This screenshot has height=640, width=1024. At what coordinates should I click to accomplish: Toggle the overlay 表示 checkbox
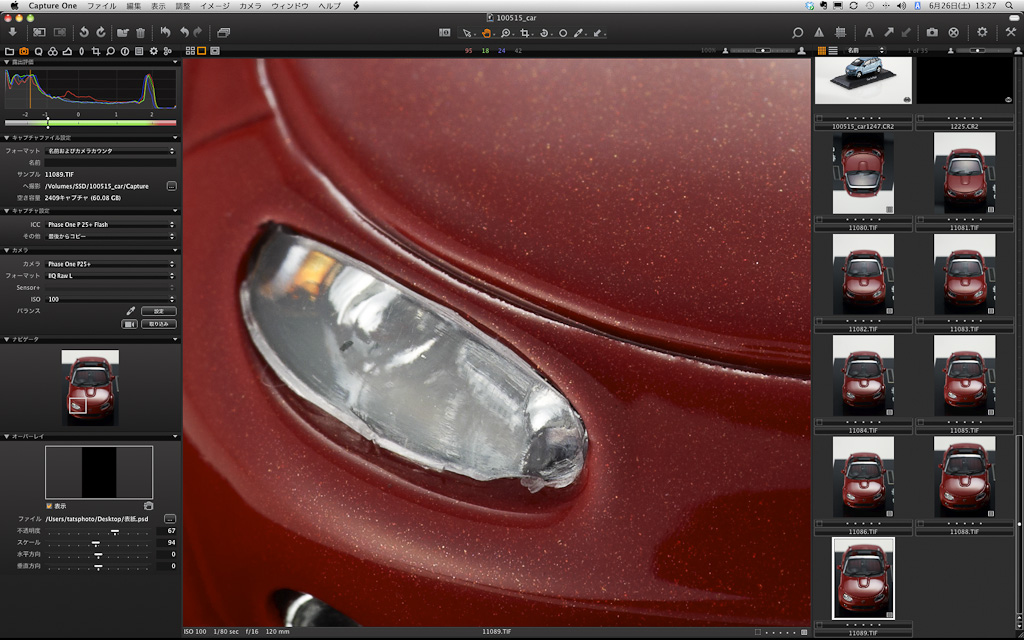coord(49,506)
